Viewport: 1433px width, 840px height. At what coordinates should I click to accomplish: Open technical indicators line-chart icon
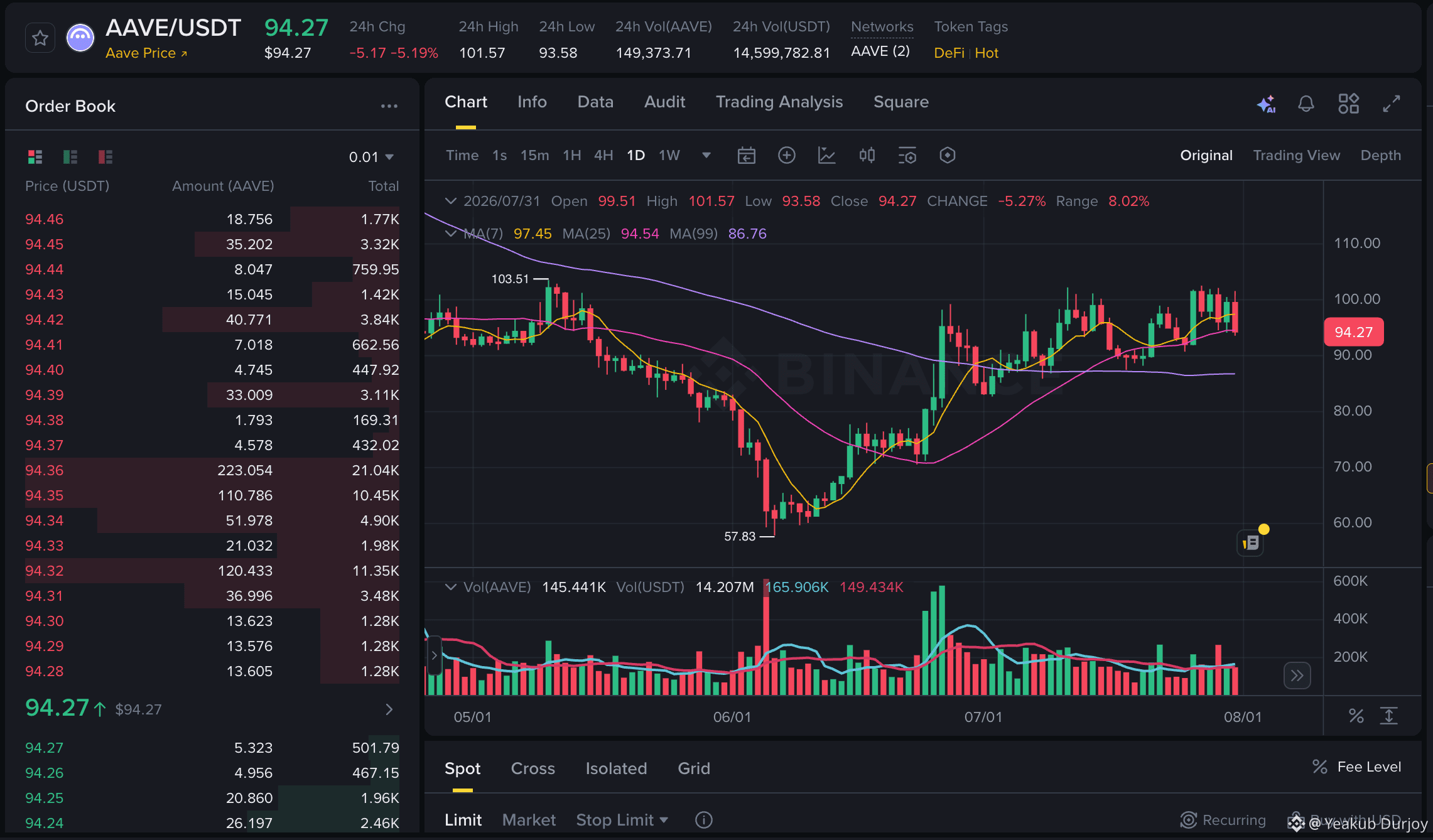pos(826,155)
